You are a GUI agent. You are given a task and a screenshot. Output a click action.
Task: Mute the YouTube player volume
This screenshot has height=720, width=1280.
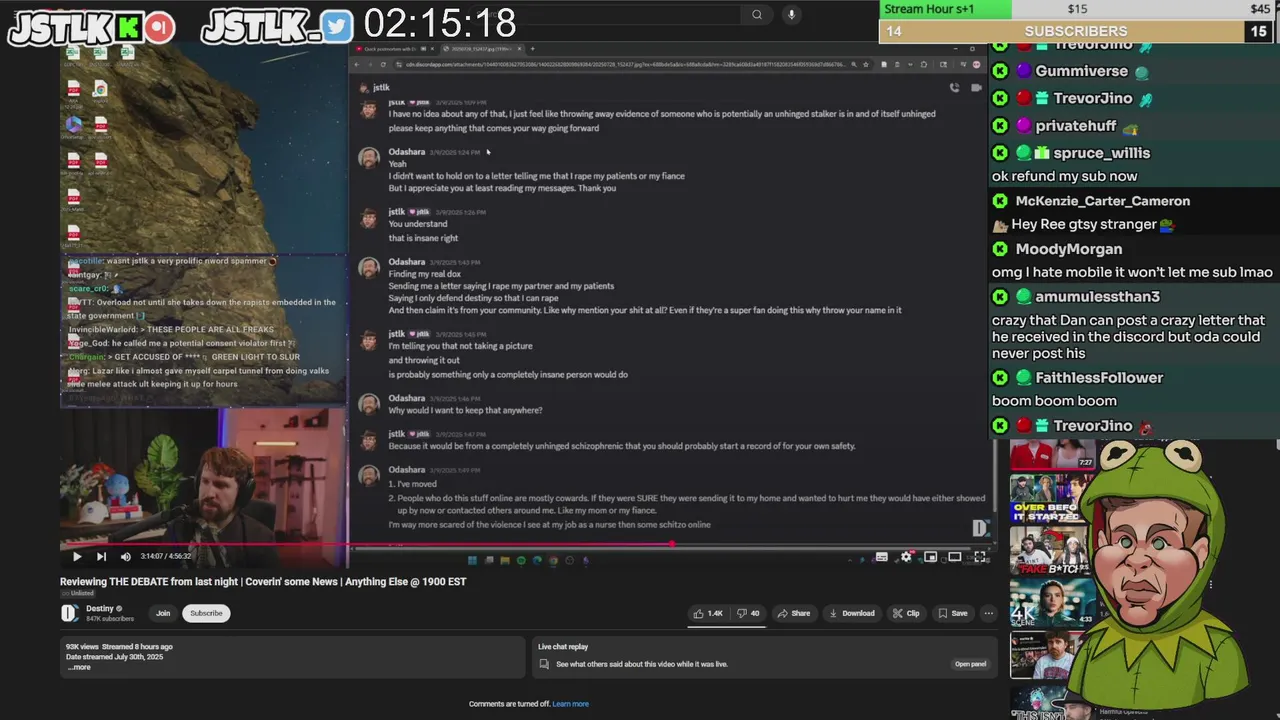[x=126, y=557]
